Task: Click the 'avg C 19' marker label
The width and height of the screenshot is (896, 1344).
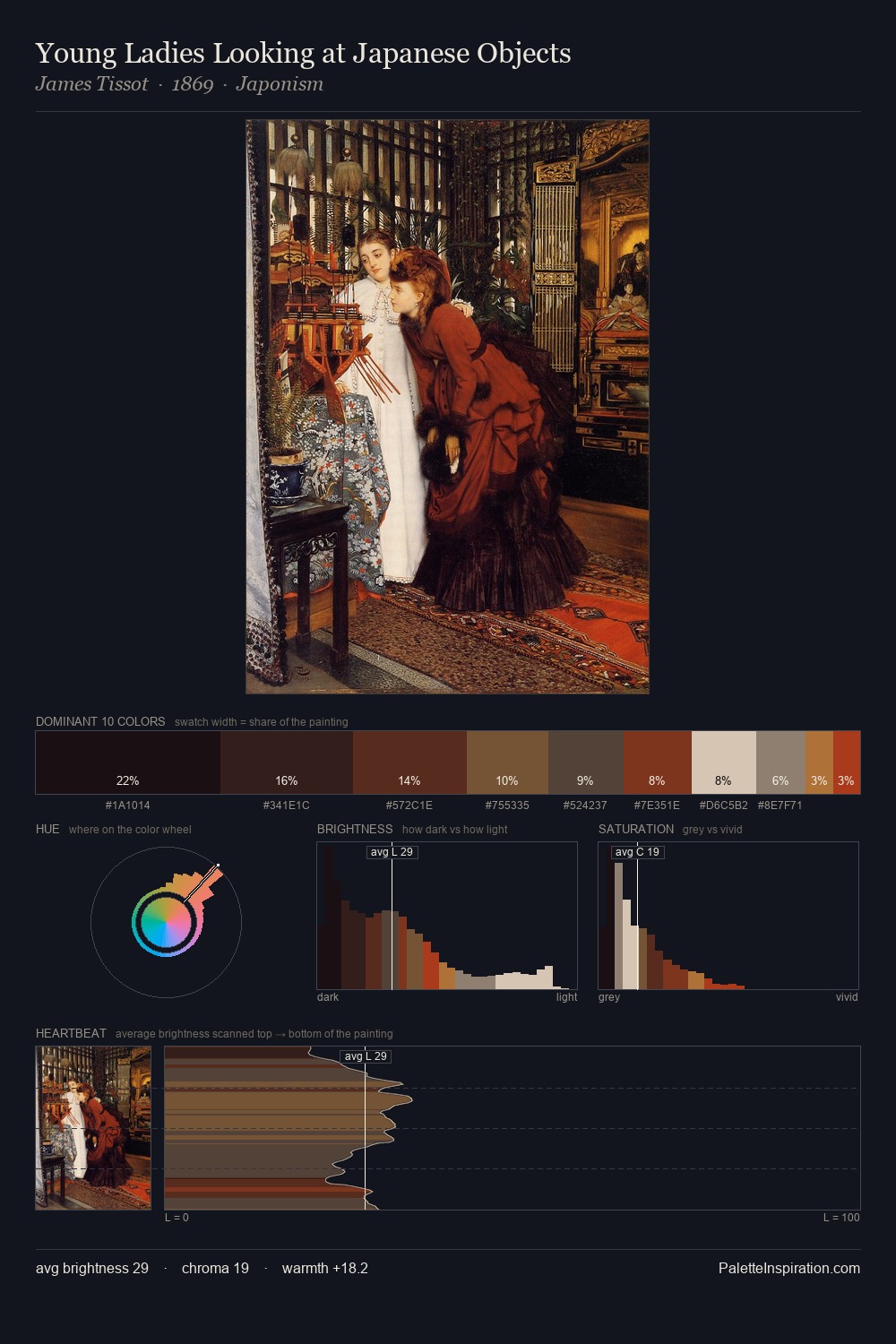Action: click(637, 852)
